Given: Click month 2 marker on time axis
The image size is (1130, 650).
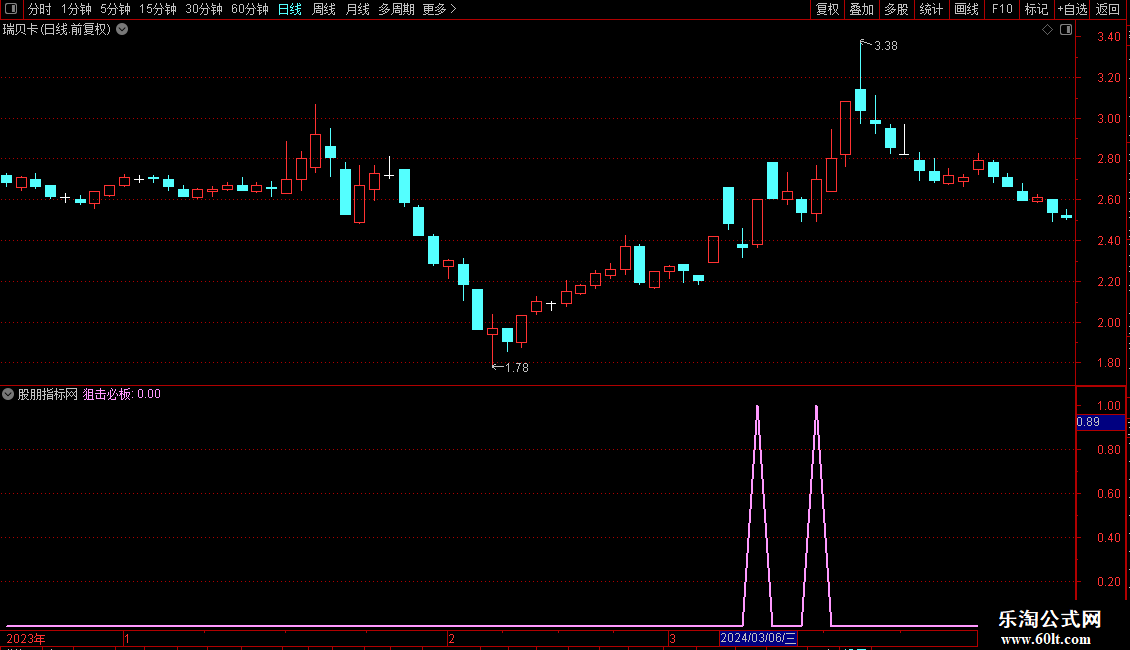Looking at the screenshot, I should tap(451, 638).
